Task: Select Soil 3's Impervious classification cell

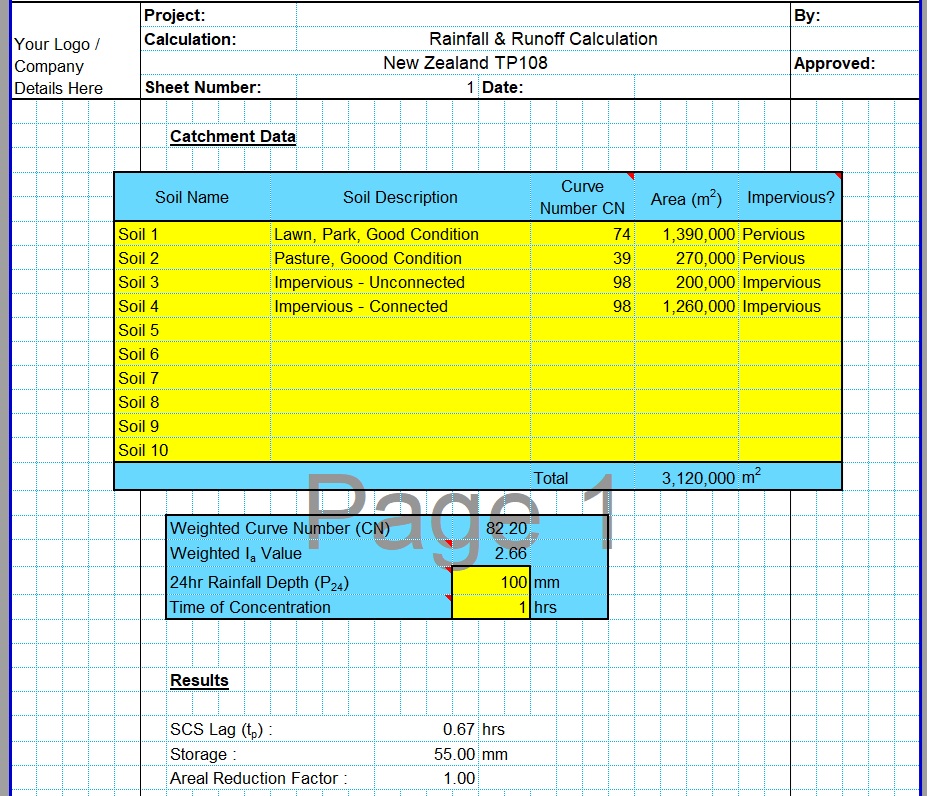Action: coord(789,282)
